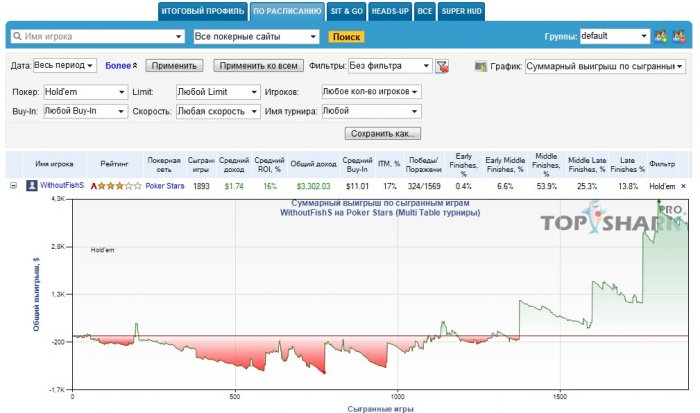
Task: Select the HEADS-UP tab
Action: (x=390, y=11)
